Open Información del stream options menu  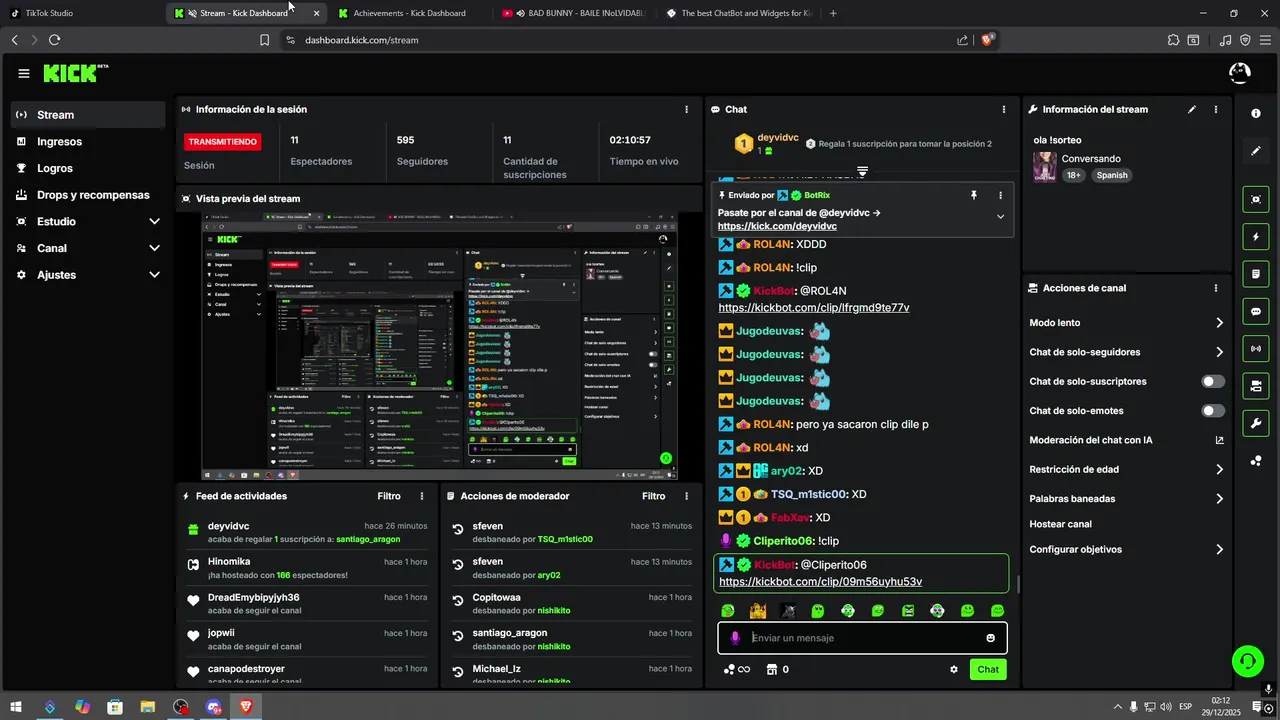coord(1216,109)
